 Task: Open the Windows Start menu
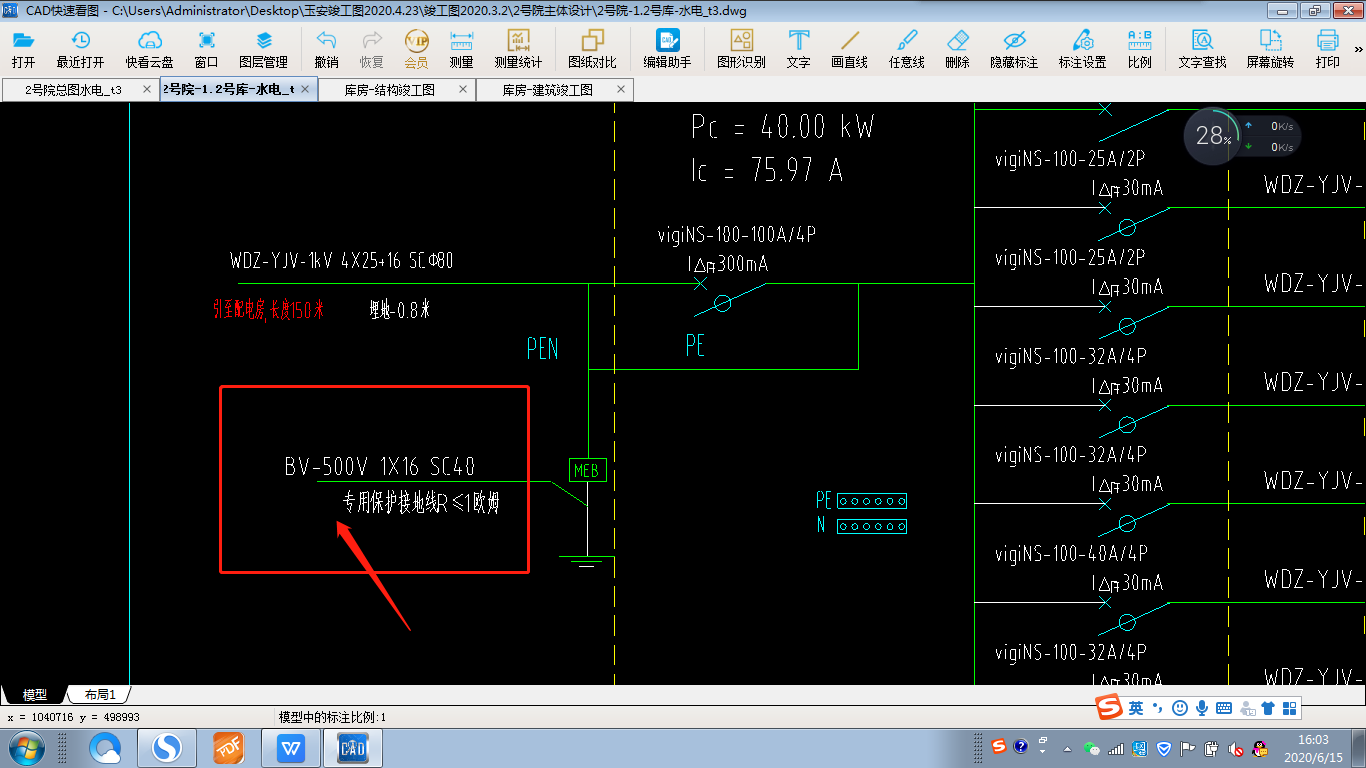tap(26, 747)
